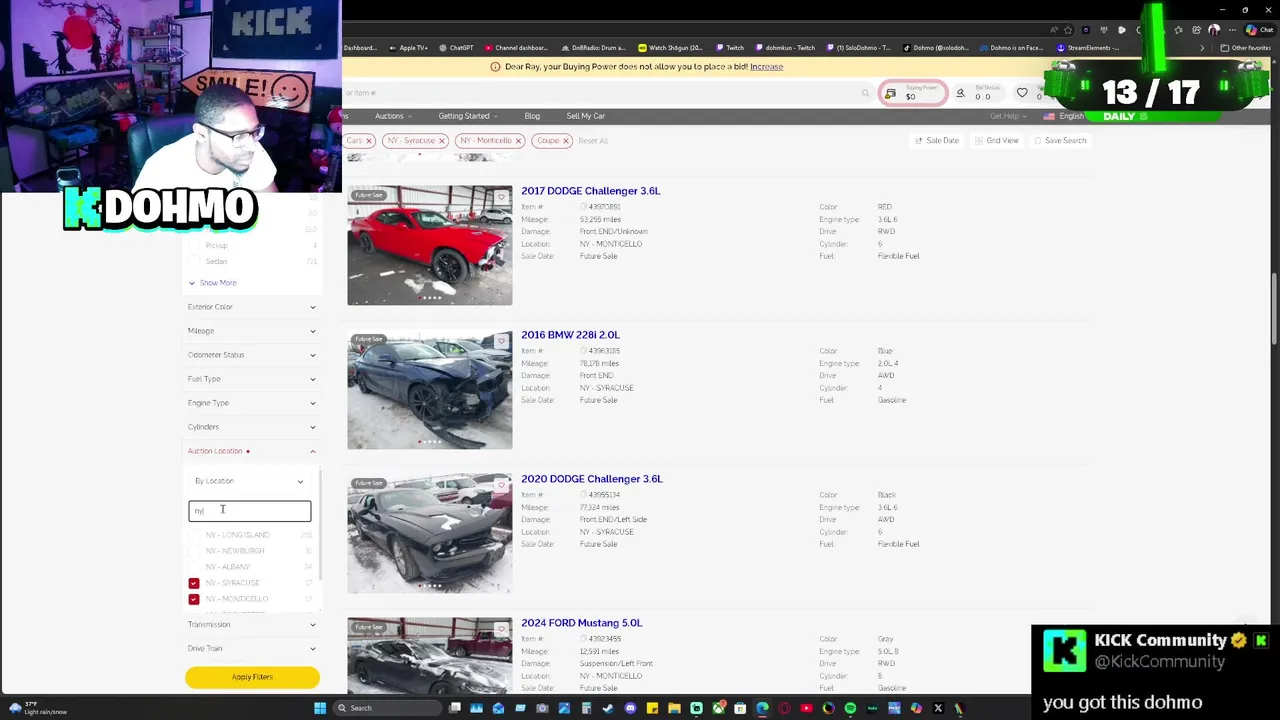Screen dimensions: 1280x720
Task: Click the location search input field
Action: click(250, 511)
